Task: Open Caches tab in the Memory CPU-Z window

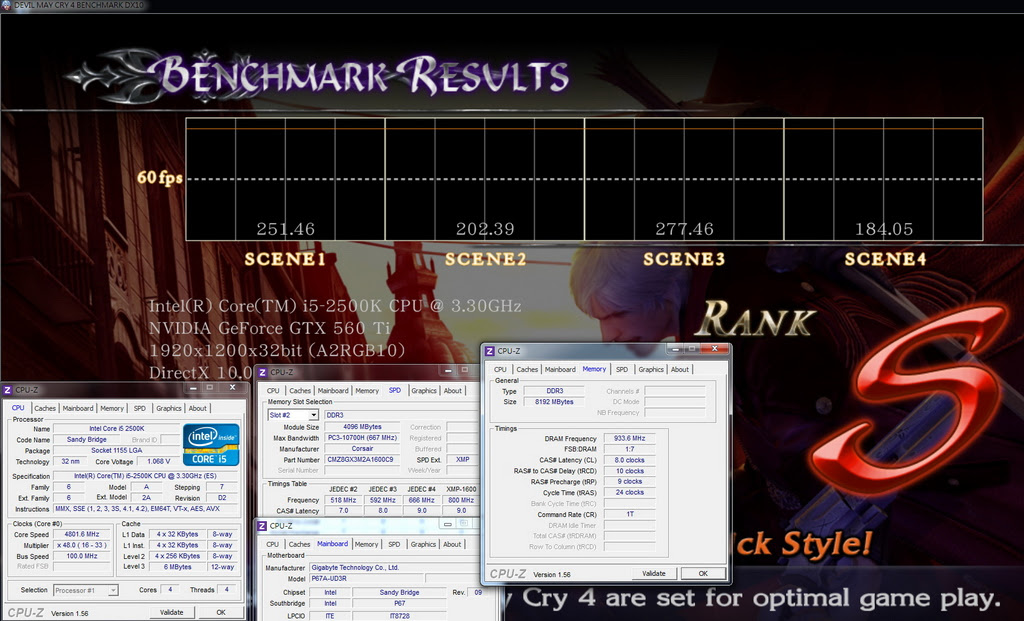Action: [527, 370]
